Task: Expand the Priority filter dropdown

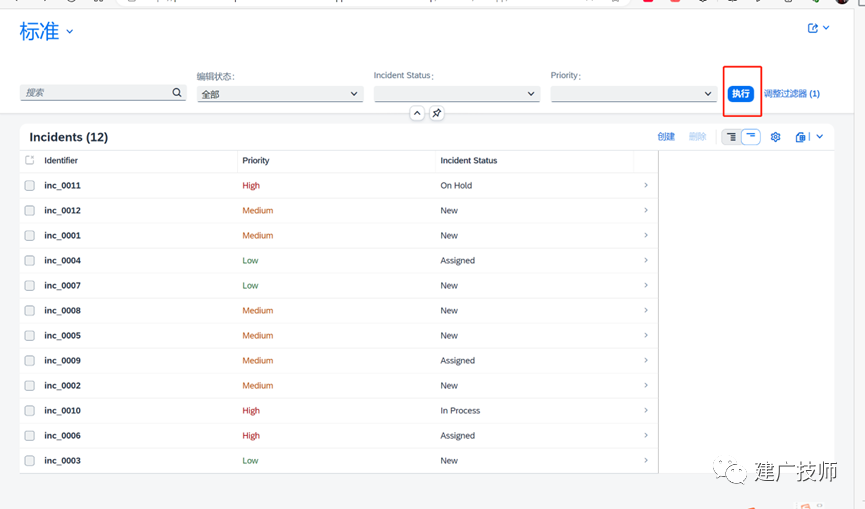Action: pyautogui.click(x=708, y=94)
